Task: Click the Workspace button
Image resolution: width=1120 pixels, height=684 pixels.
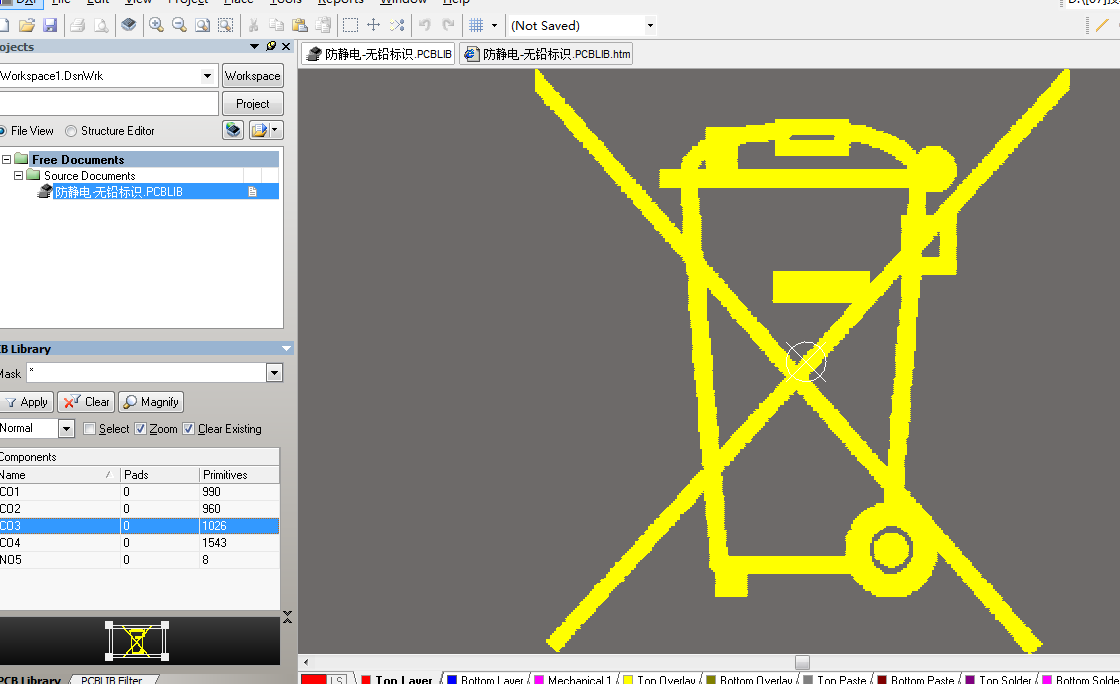Action: point(253,76)
